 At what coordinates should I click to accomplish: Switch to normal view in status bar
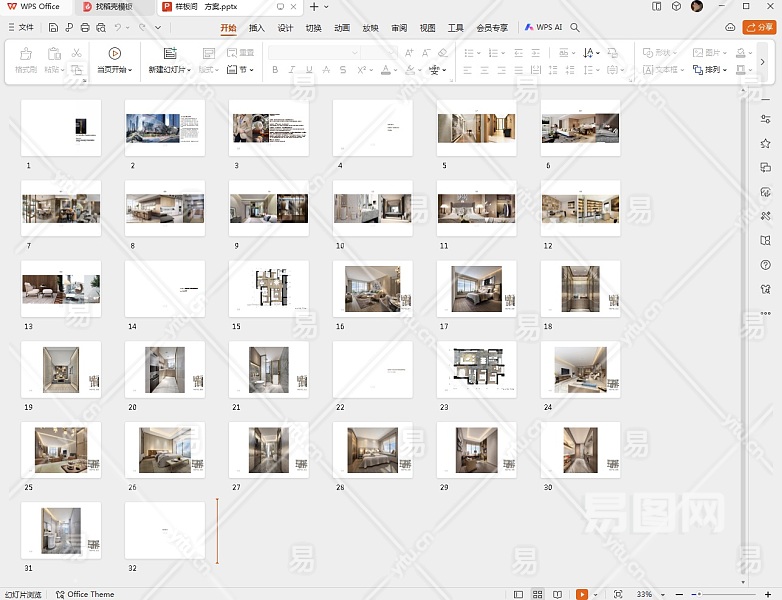tap(518, 594)
